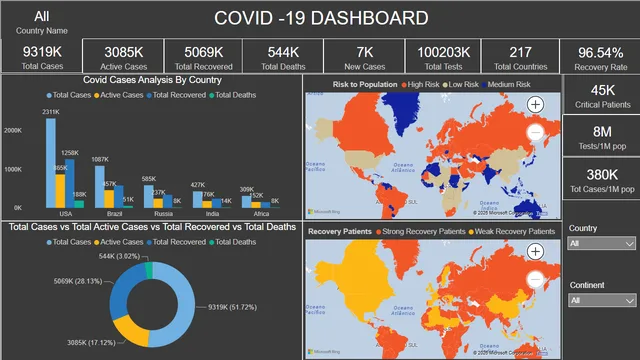Click the Tot Cases/1M pop card

click(602, 179)
